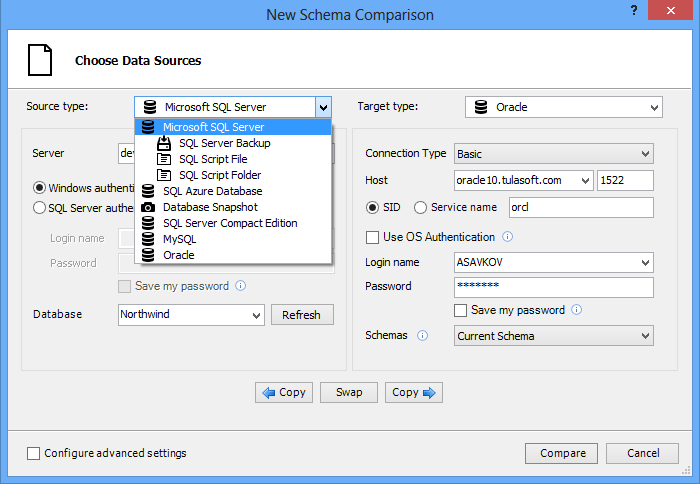Viewport: 700px width, 484px height.
Task: Click the Server input field
Action: (127, 153)
